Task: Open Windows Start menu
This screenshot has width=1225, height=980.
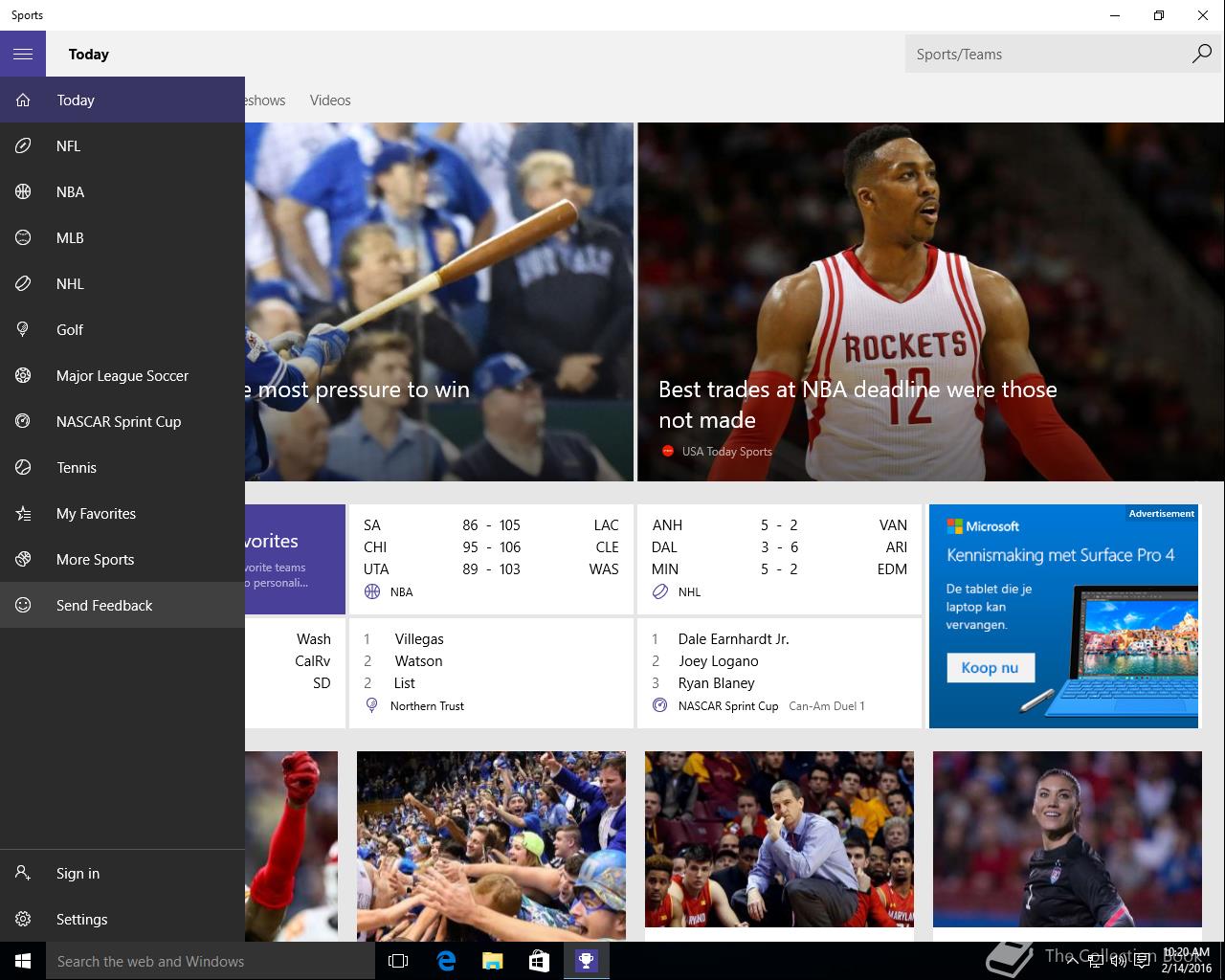Action: [x=23, y=961]
